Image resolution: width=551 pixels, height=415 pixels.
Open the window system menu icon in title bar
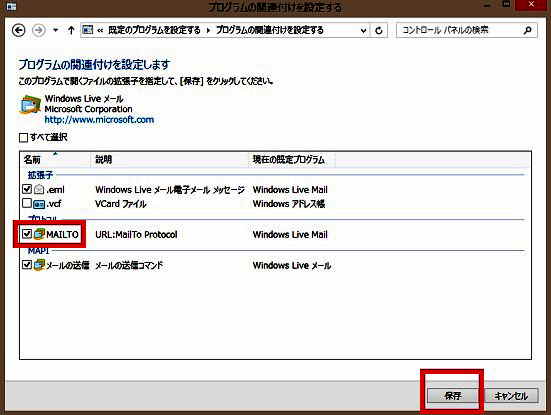pyautogui.click(x=11, y=6)
